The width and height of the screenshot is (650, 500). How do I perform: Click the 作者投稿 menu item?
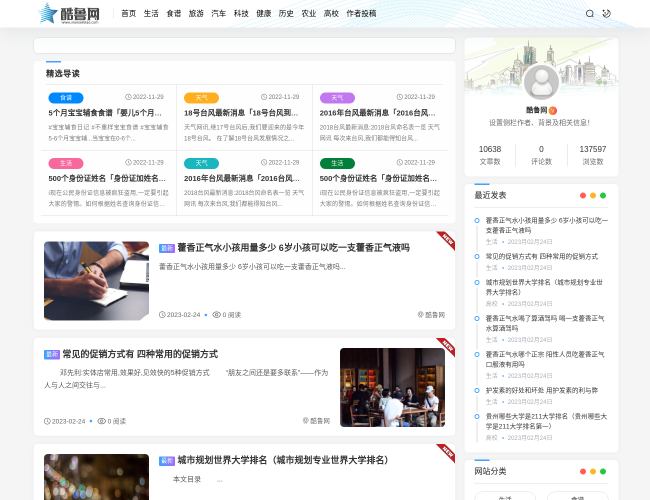pyautogui.click(x=361, y=14)
